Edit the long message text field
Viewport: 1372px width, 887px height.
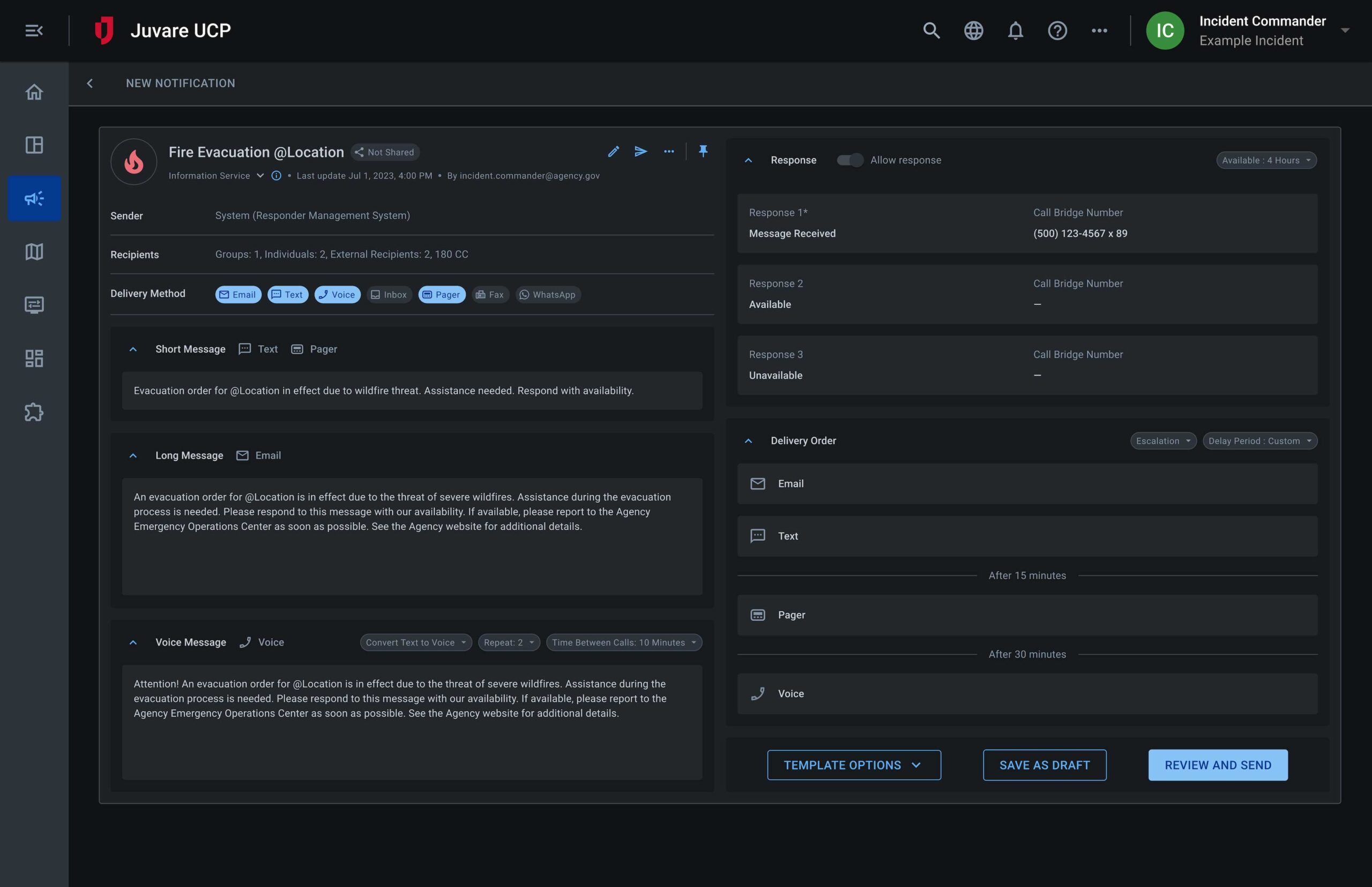pyautogui.click(x=412, y=536)
